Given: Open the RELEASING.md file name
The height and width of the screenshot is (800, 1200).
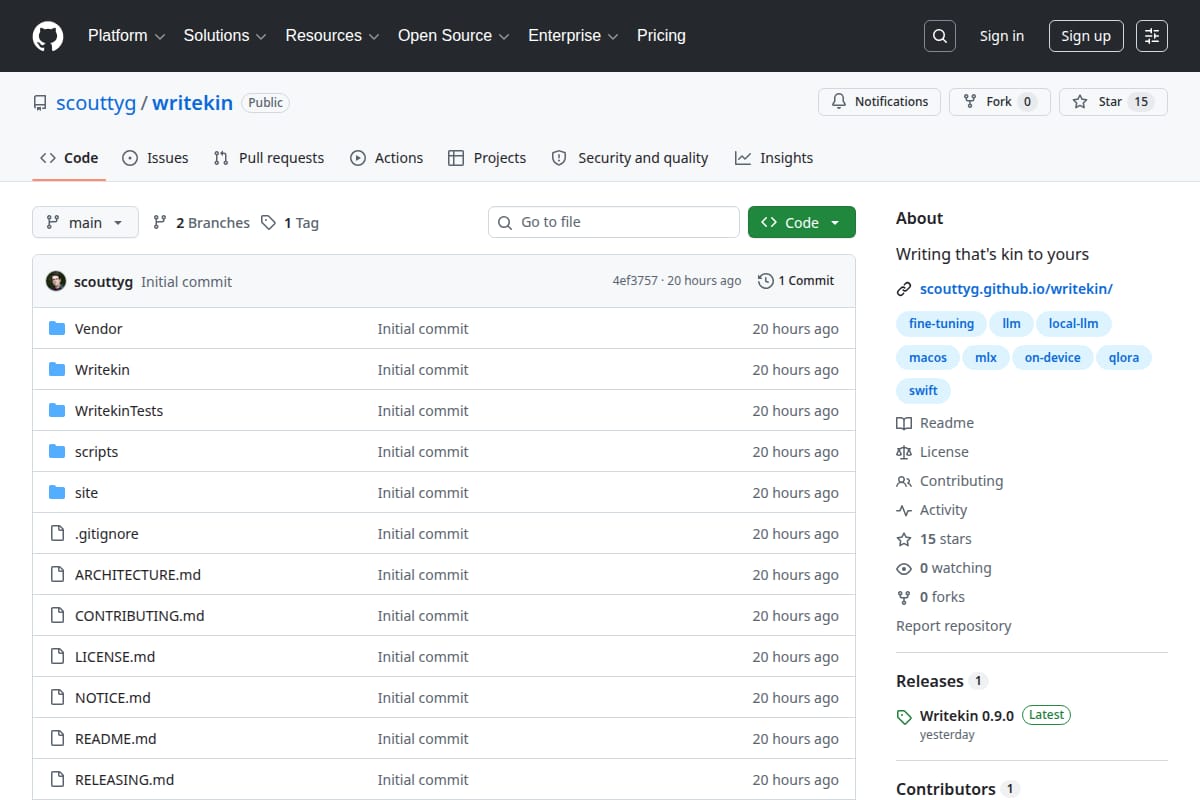Looking at the screenshot, I should 125,780.
